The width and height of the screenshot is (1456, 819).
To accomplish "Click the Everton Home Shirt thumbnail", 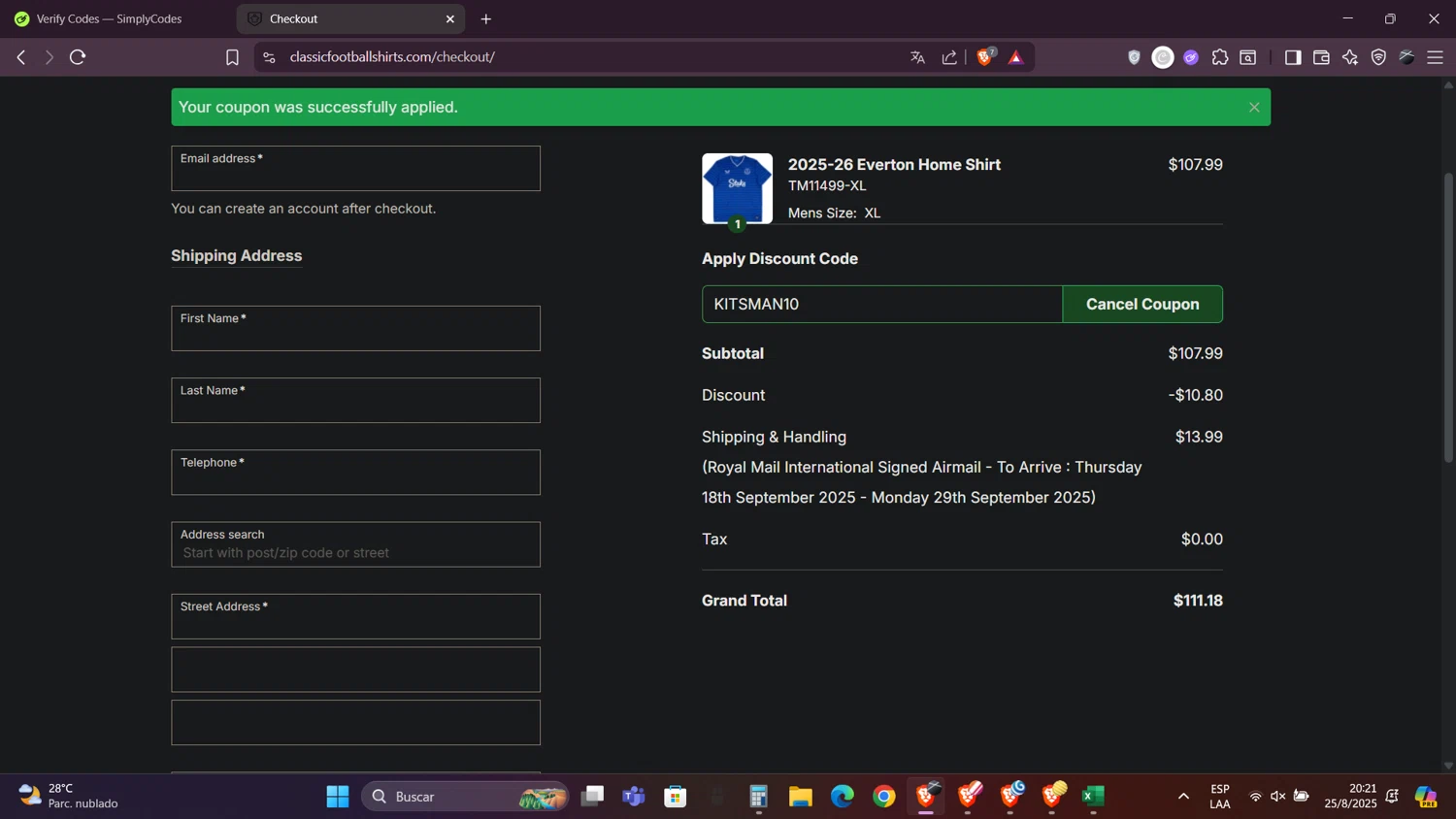I will (x=737, y=188).
